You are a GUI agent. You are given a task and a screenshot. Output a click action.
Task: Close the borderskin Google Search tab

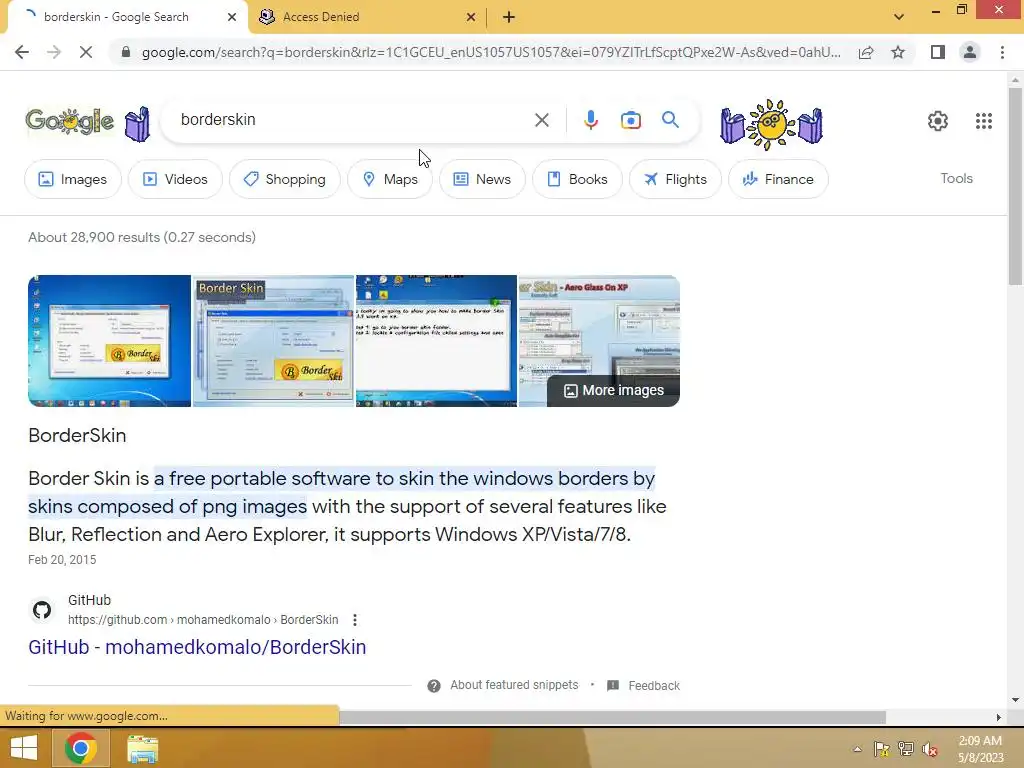(x=232, y=17)
